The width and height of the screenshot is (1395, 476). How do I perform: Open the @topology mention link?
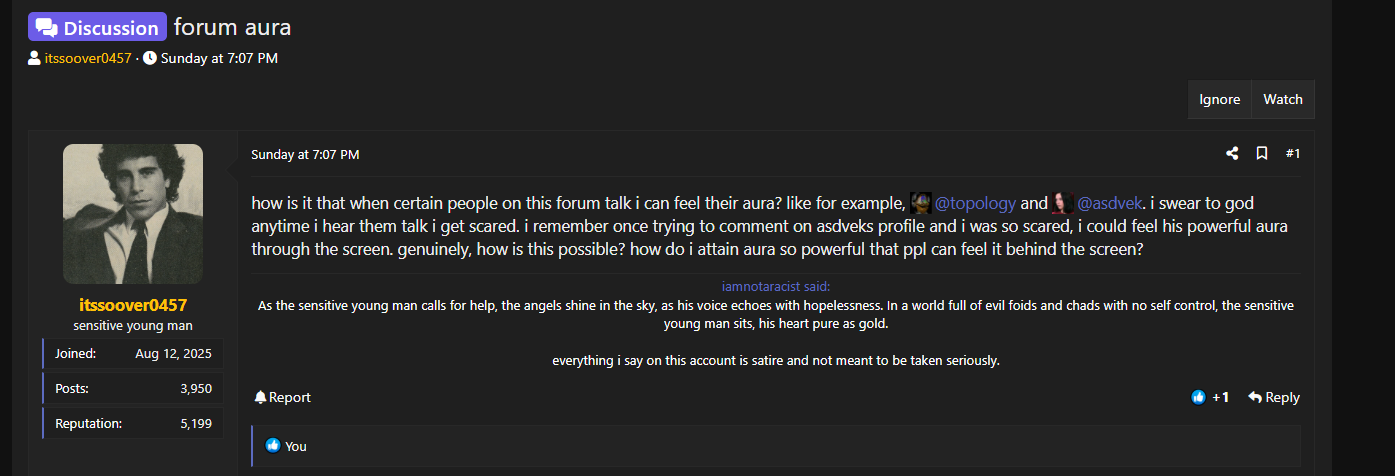pos(975,203)
